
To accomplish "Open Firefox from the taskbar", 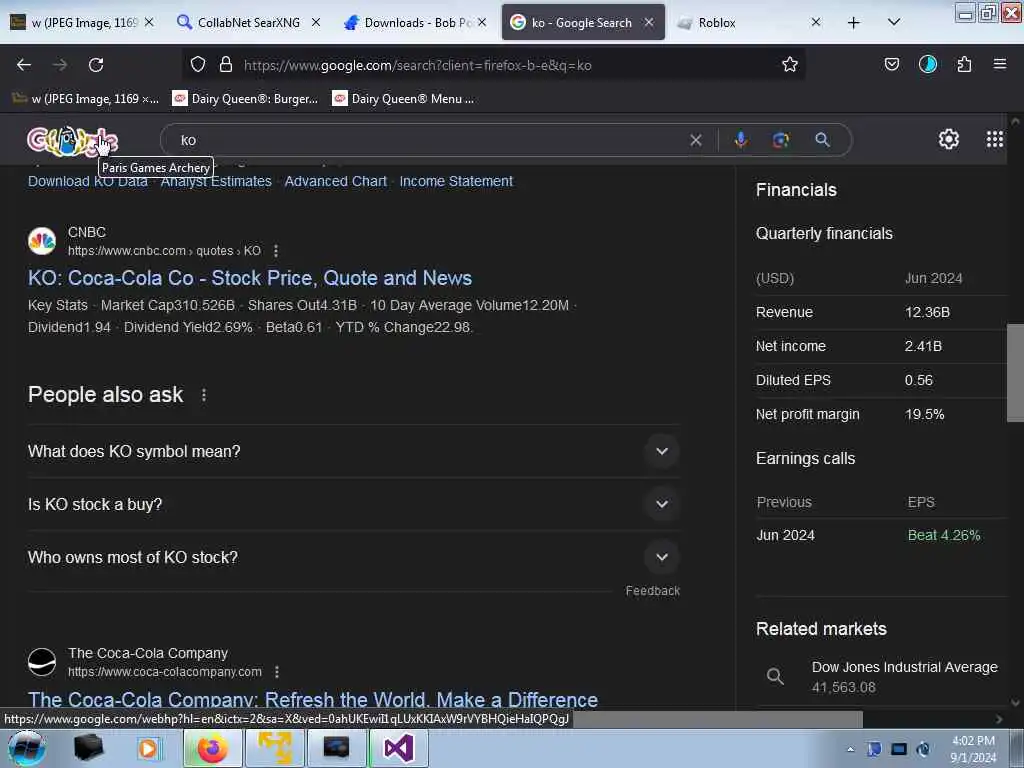I will pyautogui.click(x=212, y=748).
